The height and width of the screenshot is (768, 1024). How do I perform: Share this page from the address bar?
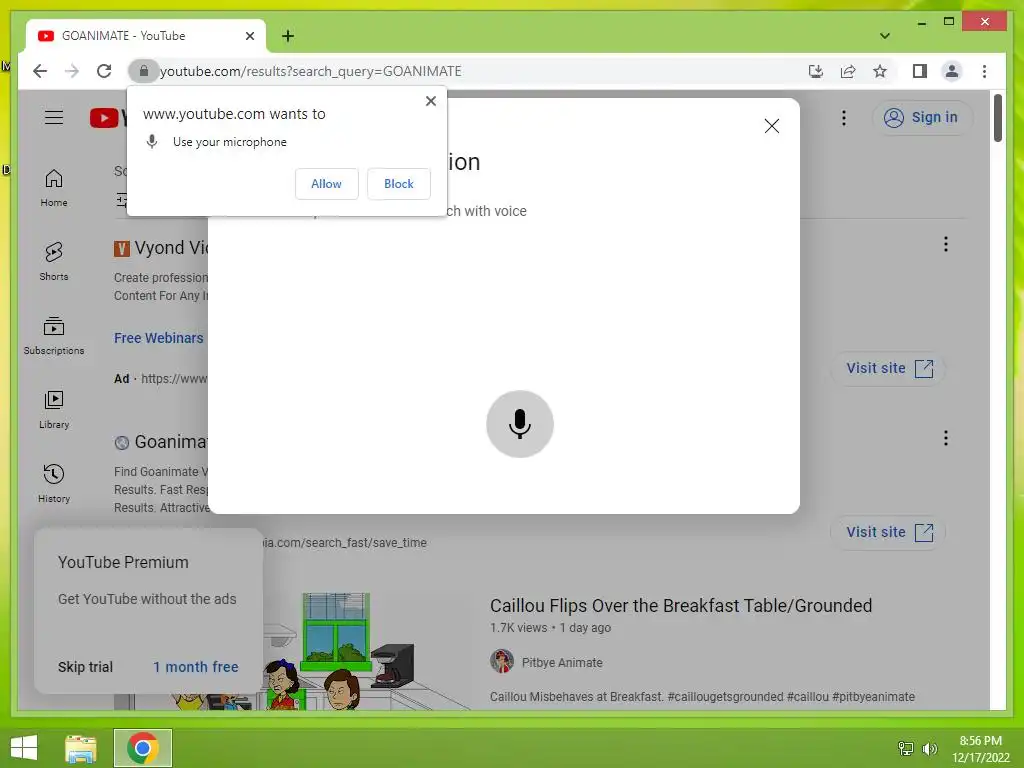[x=848, y=71]
